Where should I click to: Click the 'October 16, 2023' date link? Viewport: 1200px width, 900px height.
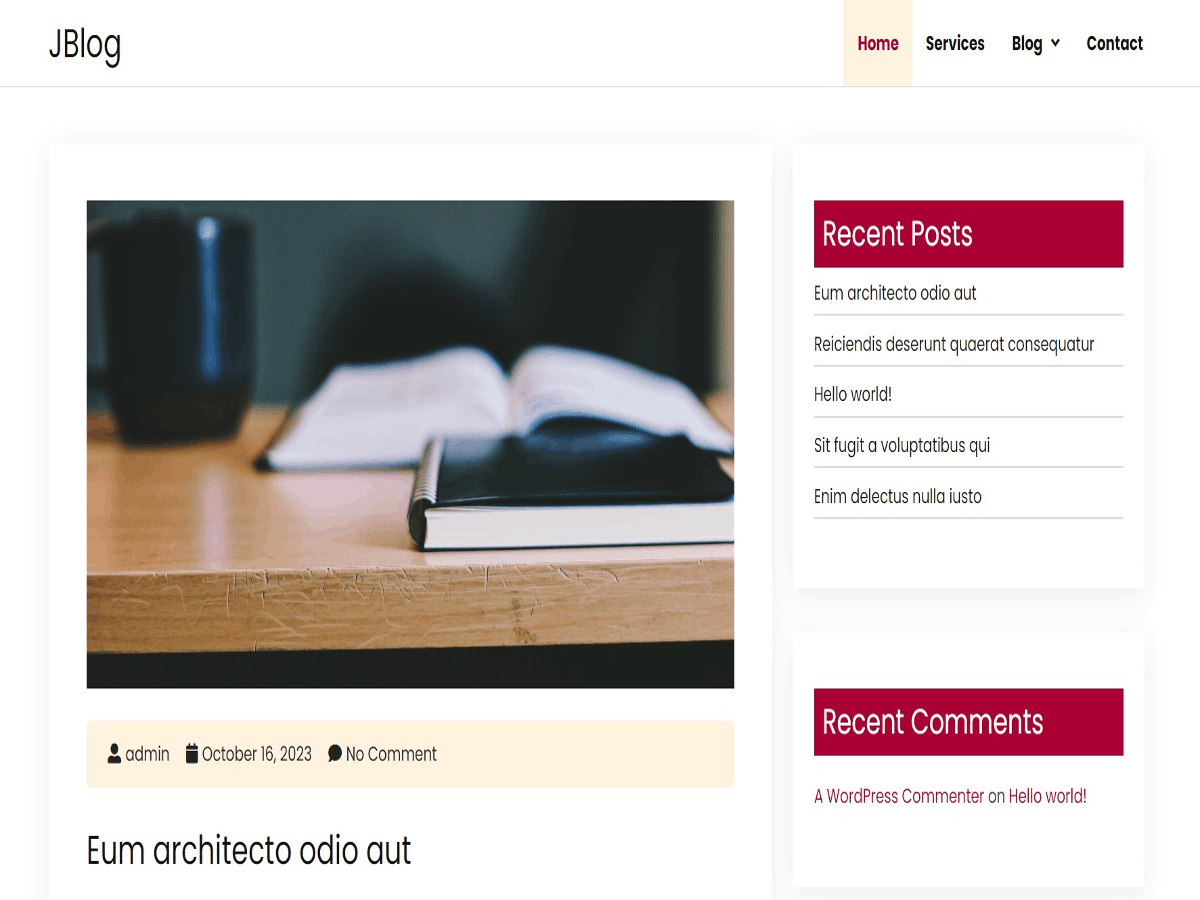(256, 754)
